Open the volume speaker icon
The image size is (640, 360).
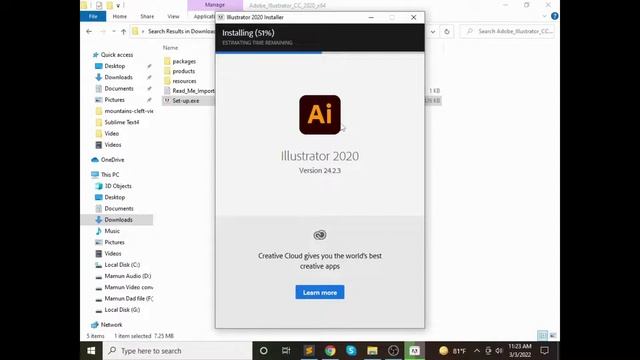pyautogui.click(x=499, y=351)
